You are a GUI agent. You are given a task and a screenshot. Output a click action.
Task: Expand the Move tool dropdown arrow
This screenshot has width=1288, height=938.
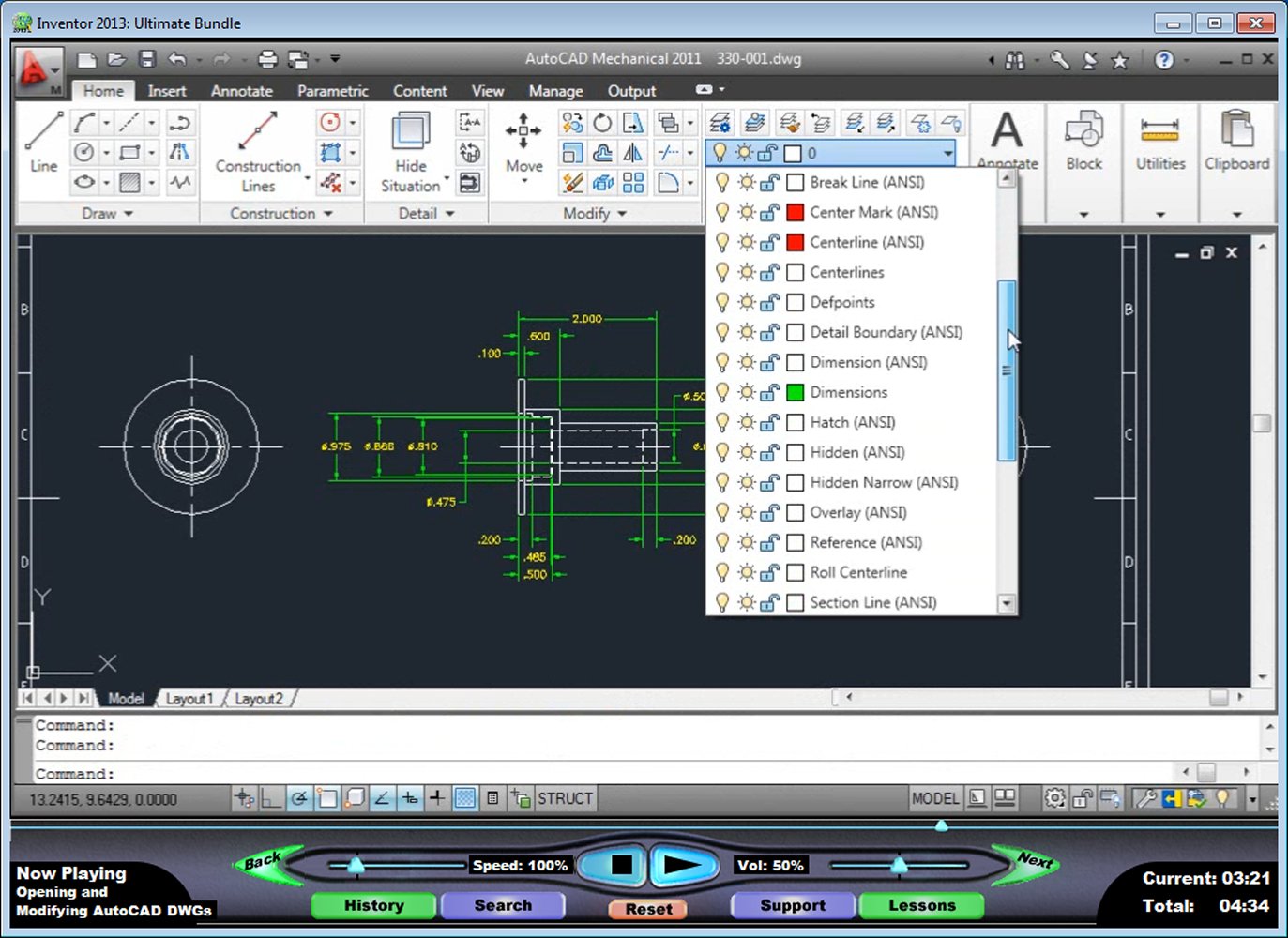click(x=523, y=181)
